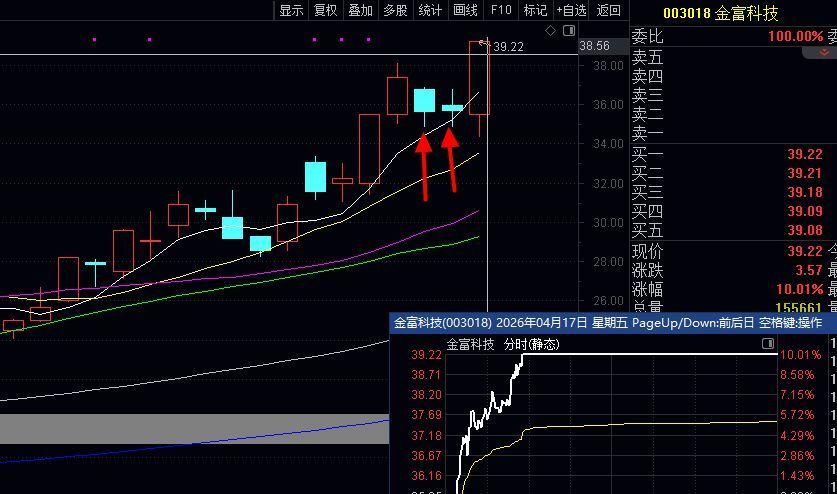The image size is (837, 494).
Task: Select 叠加 in the chart toolbar
Action: (x=360, y=10)
